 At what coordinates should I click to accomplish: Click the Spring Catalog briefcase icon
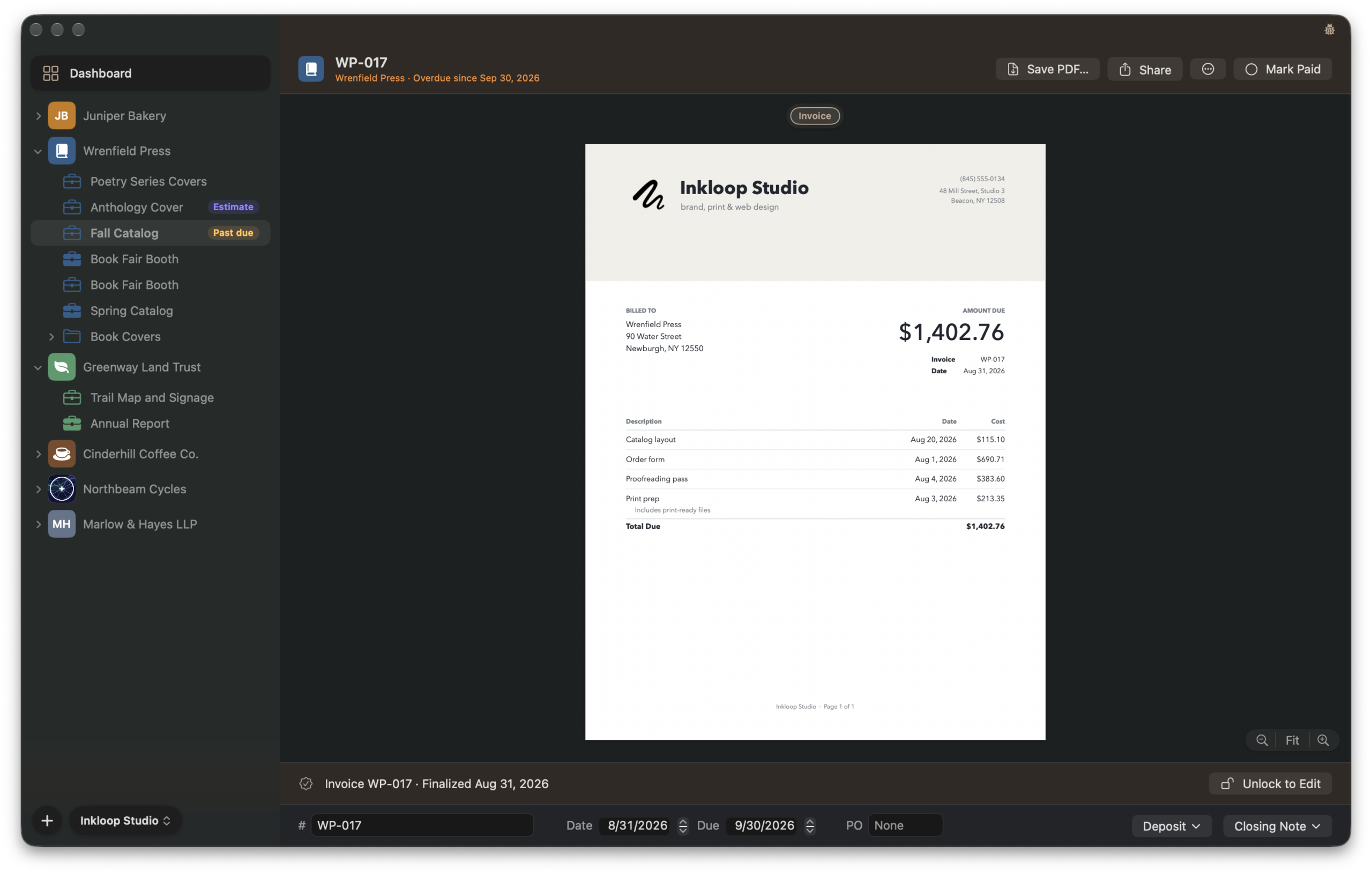[72, 310]
